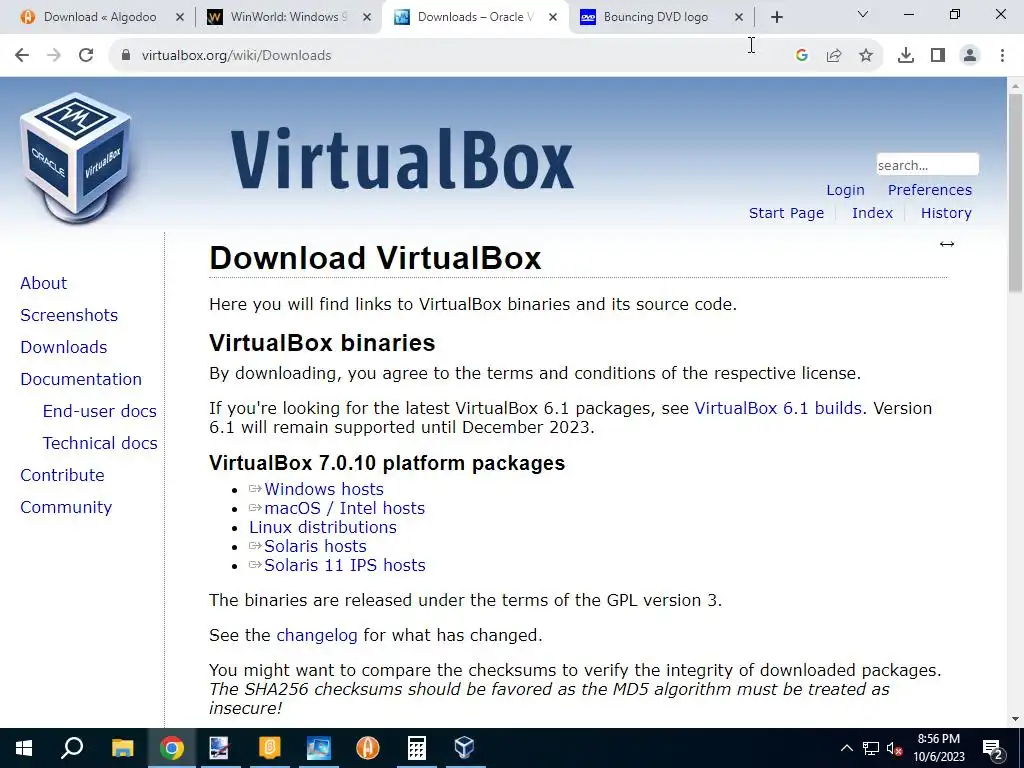
Task: Open the Algodoo orange taskbar icon
Action: click(368, 748)
